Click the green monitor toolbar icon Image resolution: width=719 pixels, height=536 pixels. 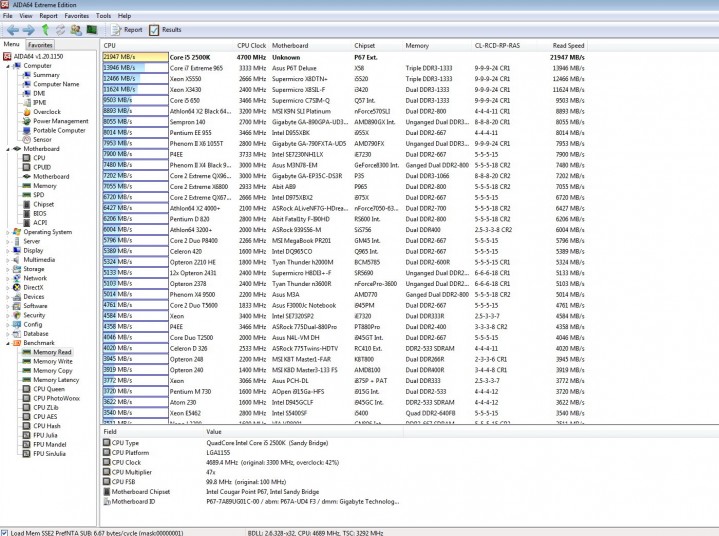[92, 30]
